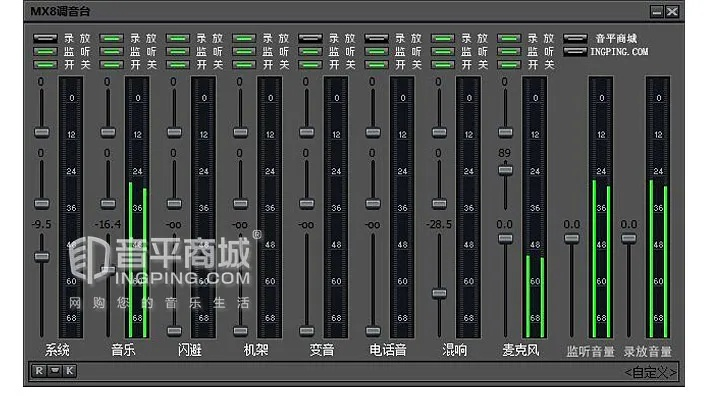This screenshot has width=710, height=398.
Task: Switch off 开关 for the 音乐 channel
Action: [111, 65]
